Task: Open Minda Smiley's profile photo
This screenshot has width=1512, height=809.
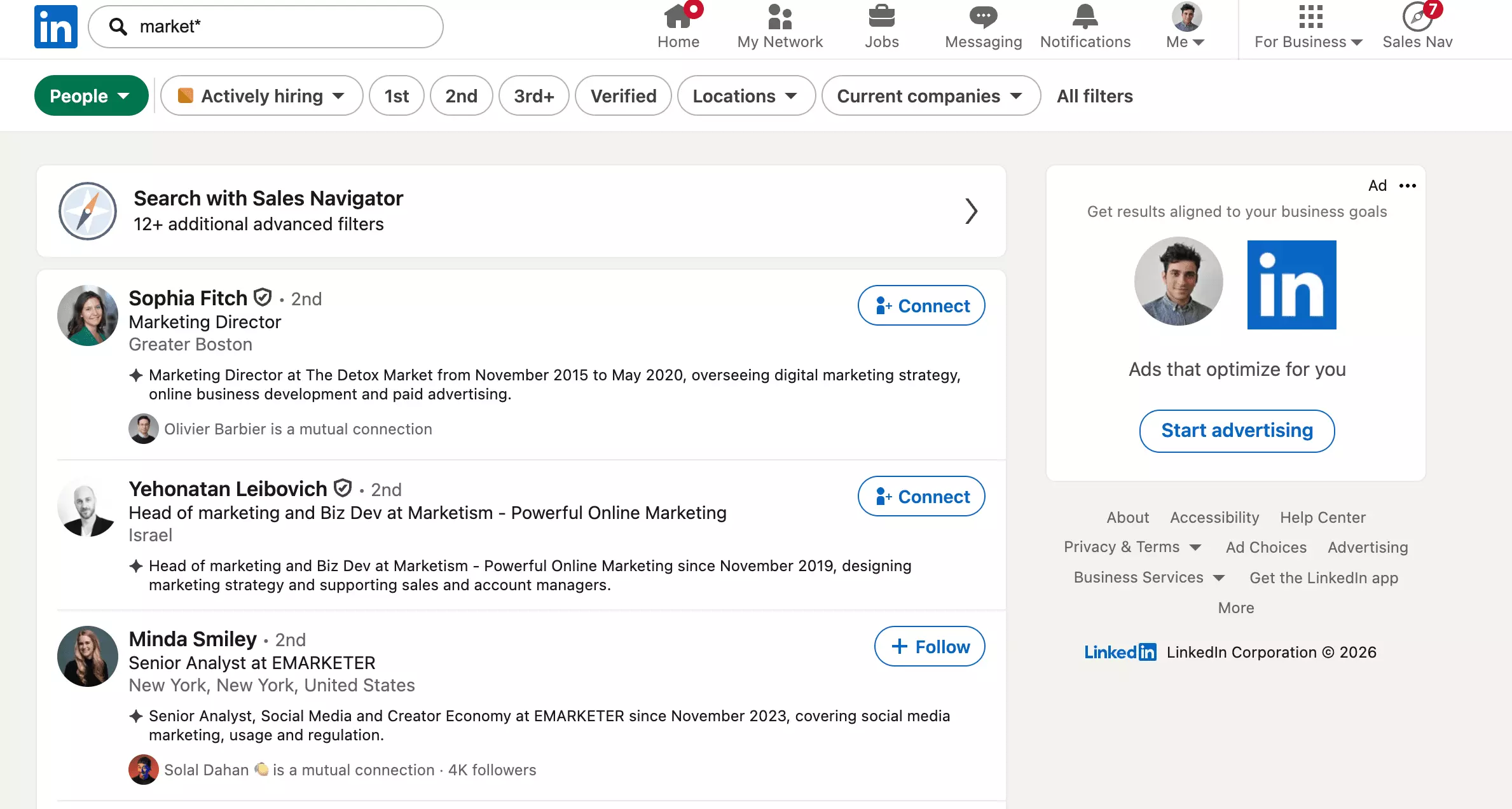Action: 88,656
